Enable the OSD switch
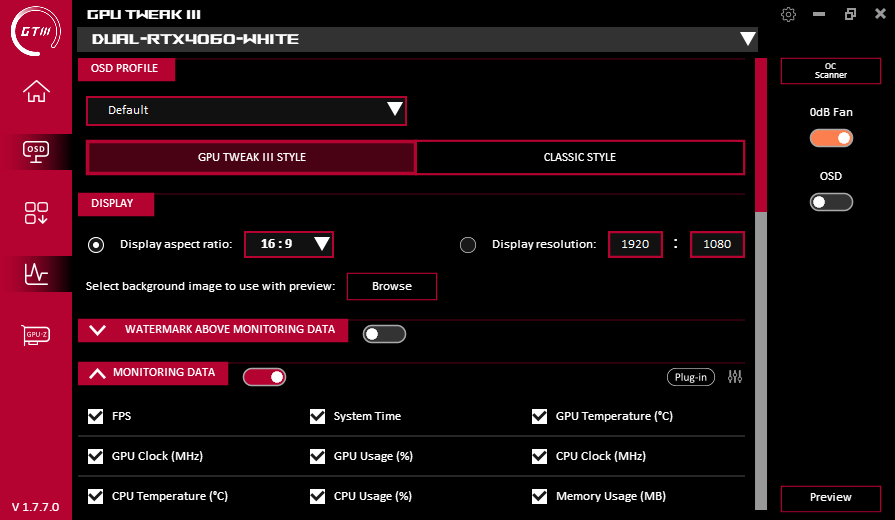The height and width of the screenshot is (520, 895). coord(831,202)
